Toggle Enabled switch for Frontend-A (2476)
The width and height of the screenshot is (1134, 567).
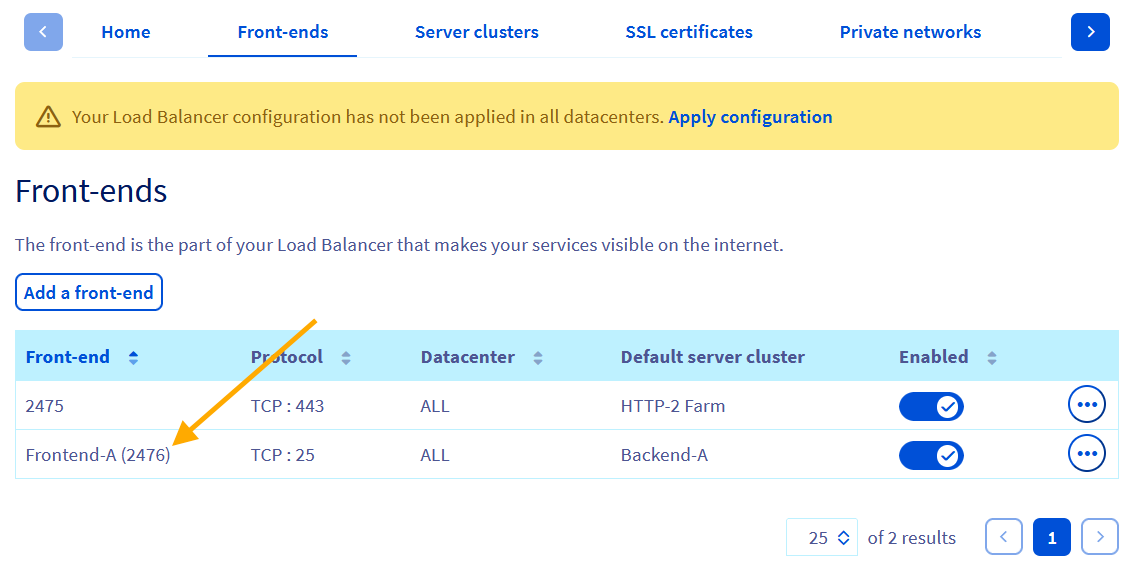pos(932,455)
